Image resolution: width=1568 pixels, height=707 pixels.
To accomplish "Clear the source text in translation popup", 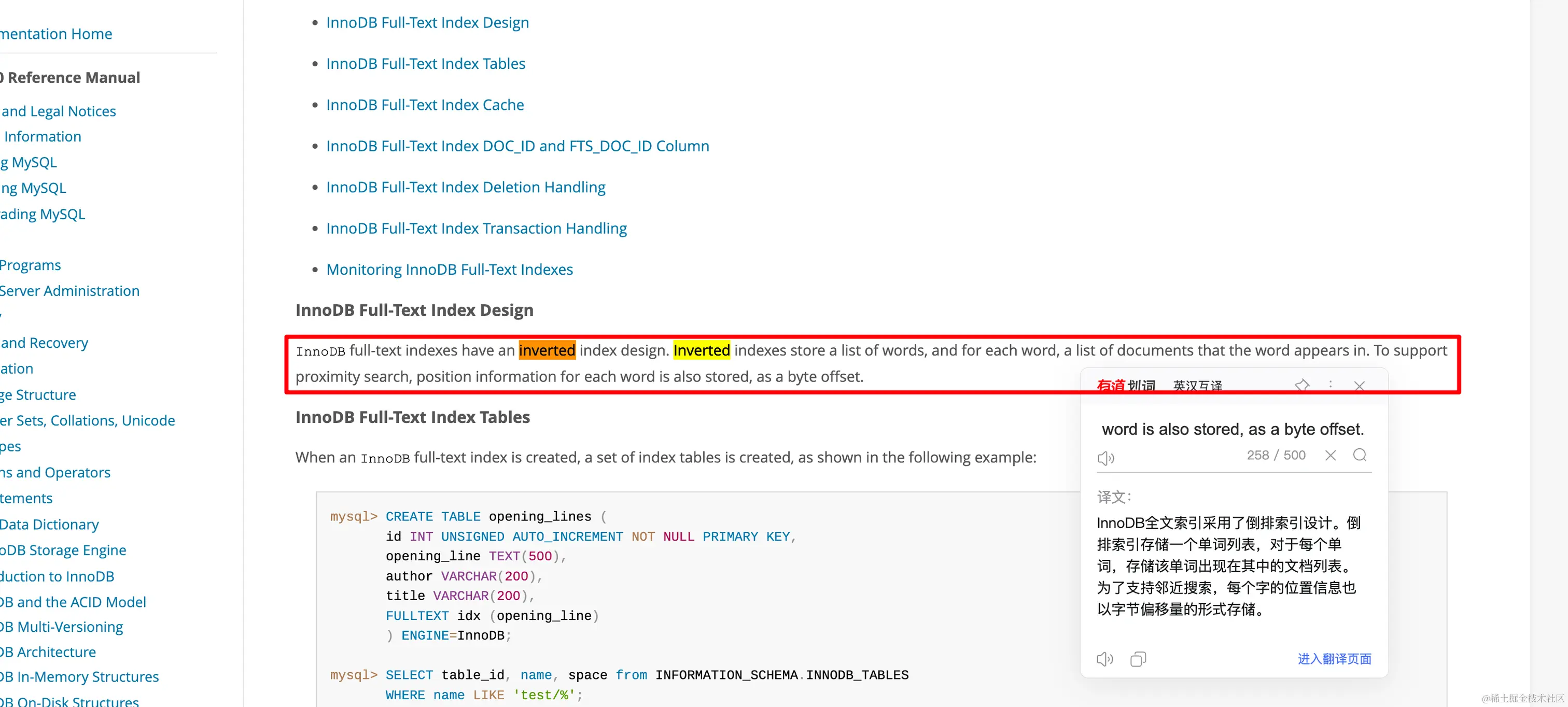I will pos(1331,455).
